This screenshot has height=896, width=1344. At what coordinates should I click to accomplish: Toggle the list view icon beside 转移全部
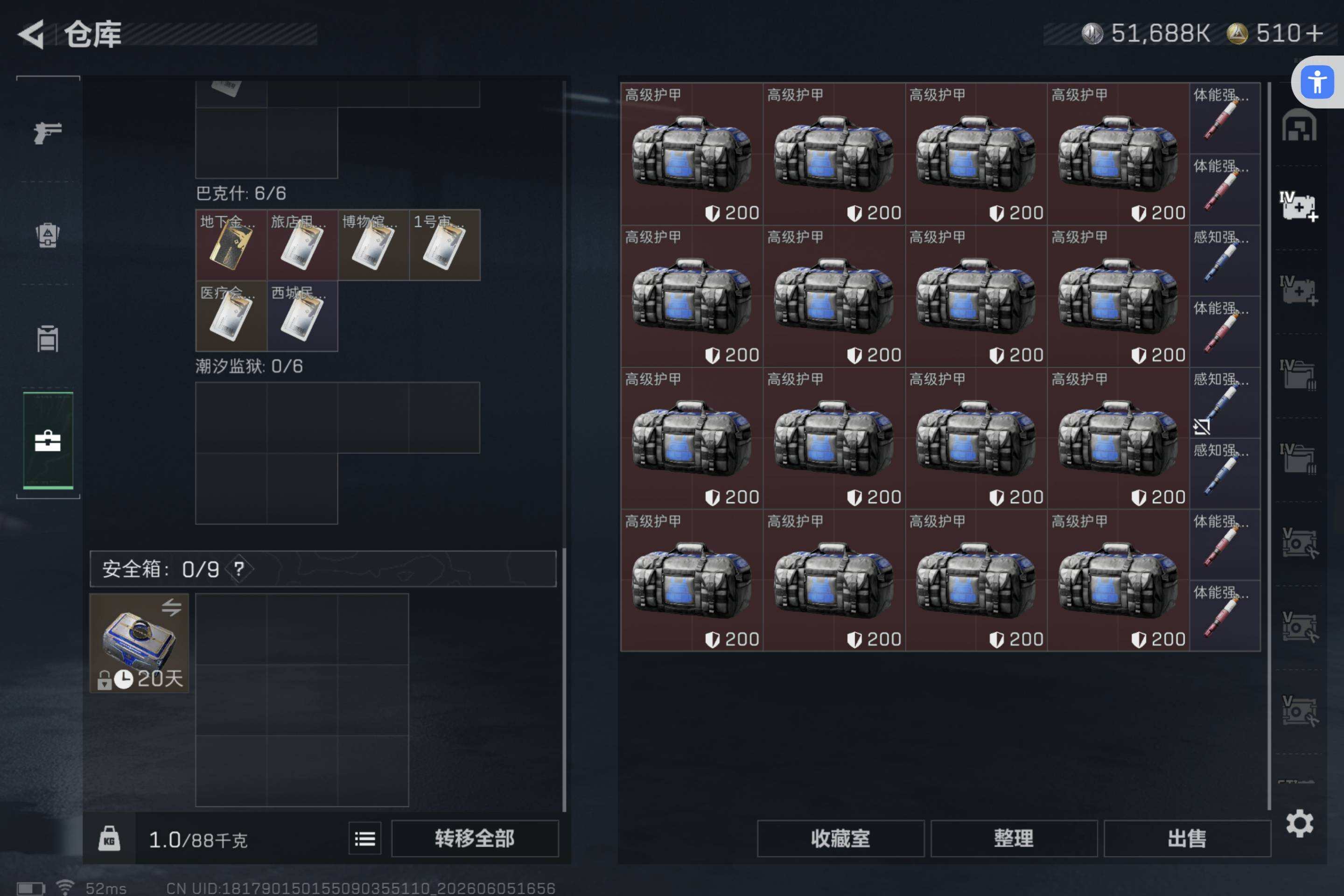coord(365,838)
